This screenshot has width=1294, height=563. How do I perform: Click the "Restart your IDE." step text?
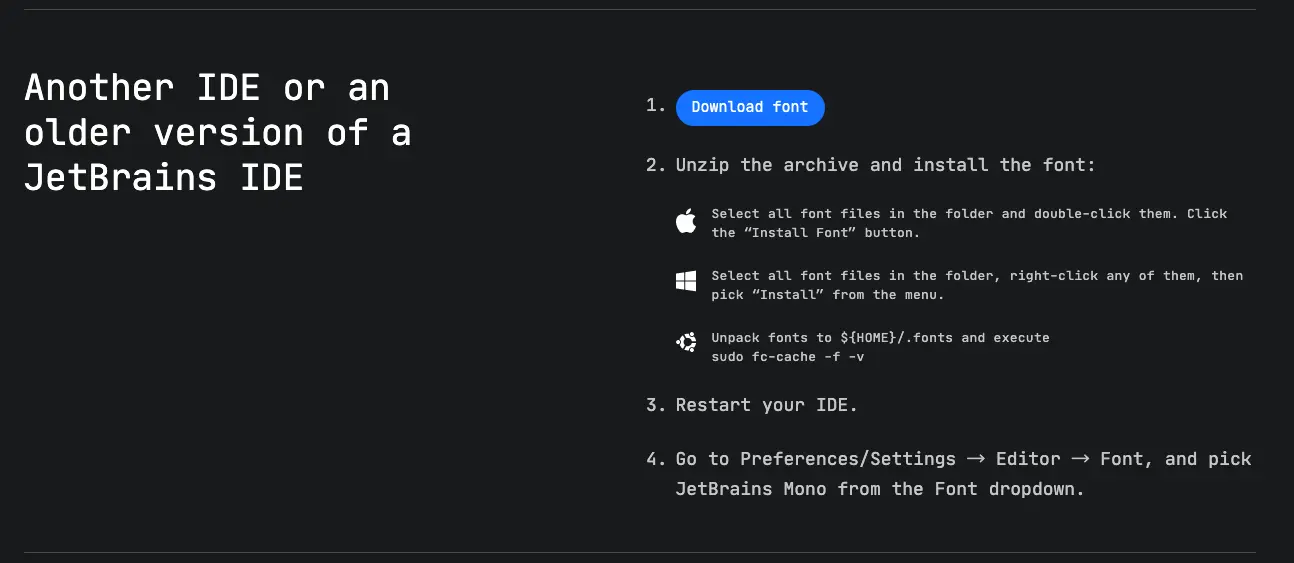[766, 405]
